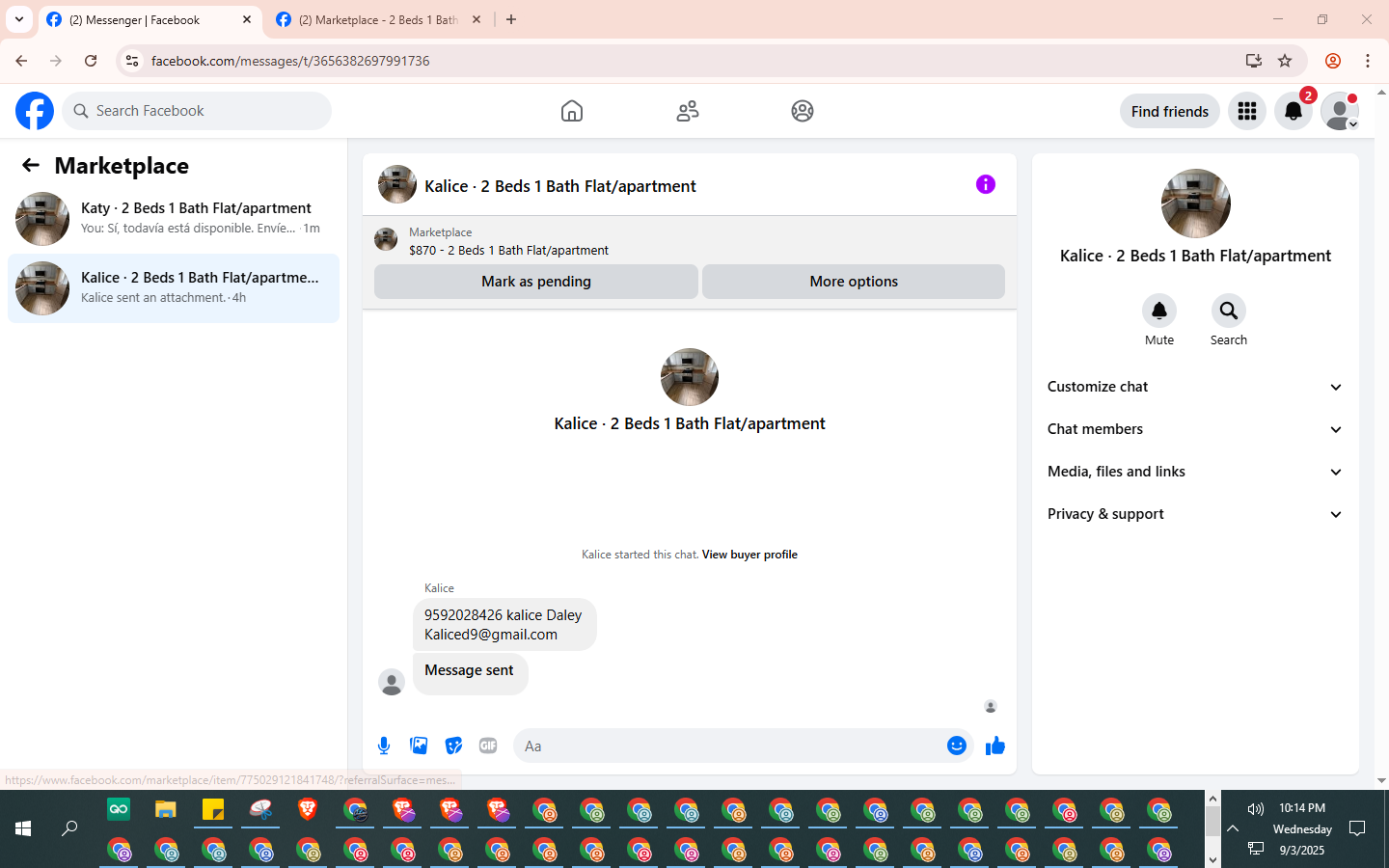Click the voice clip microphone icon
This screenshot has height=868, width=1389.
384,746
